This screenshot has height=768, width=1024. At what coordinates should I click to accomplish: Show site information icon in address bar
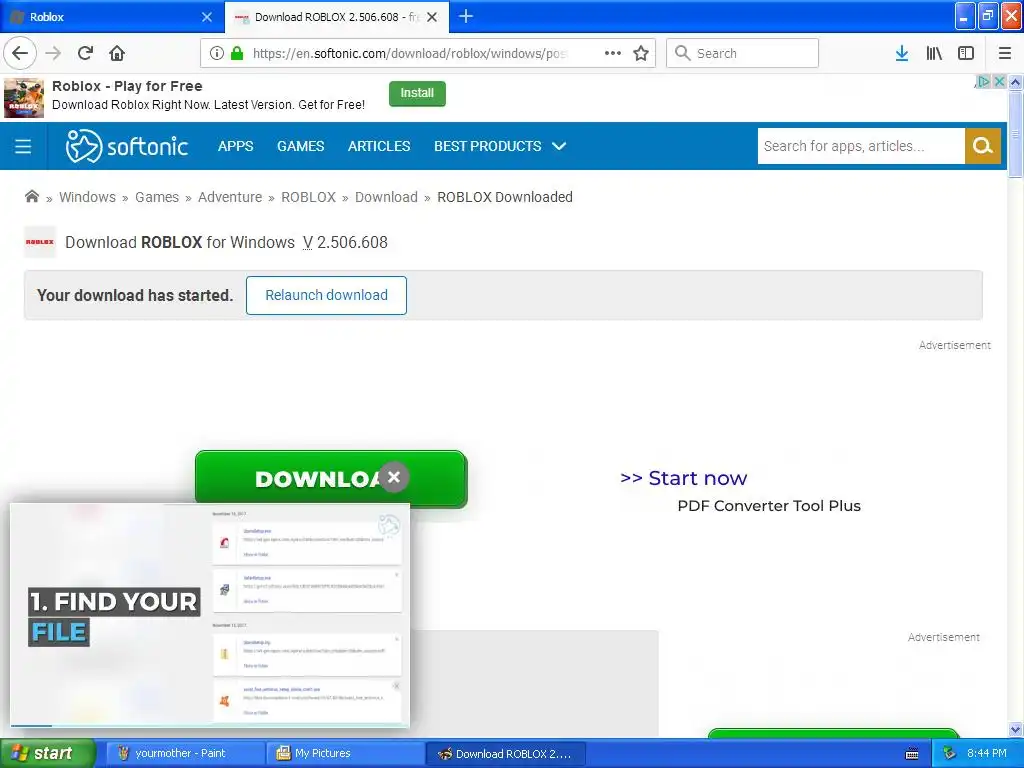tap(217, 54)
